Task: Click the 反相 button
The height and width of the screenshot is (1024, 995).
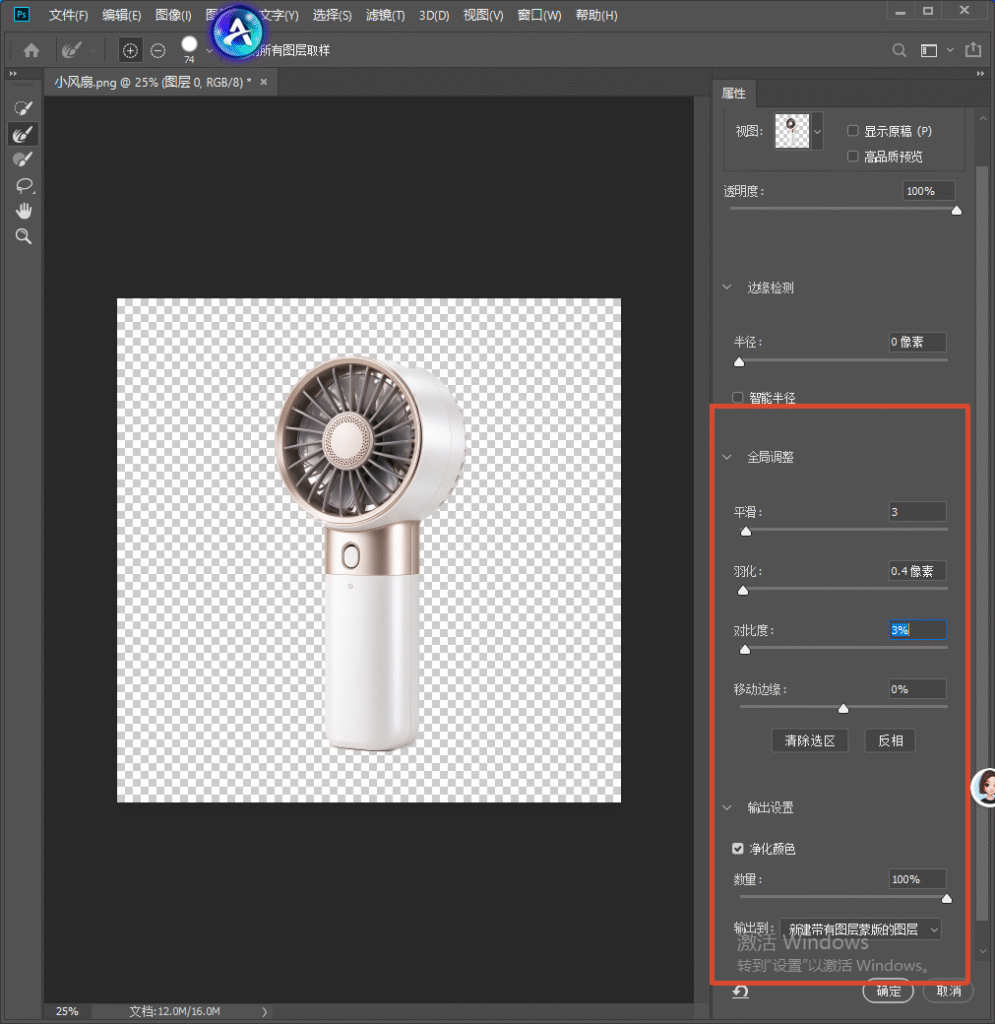Action: (x=890, y=741)
